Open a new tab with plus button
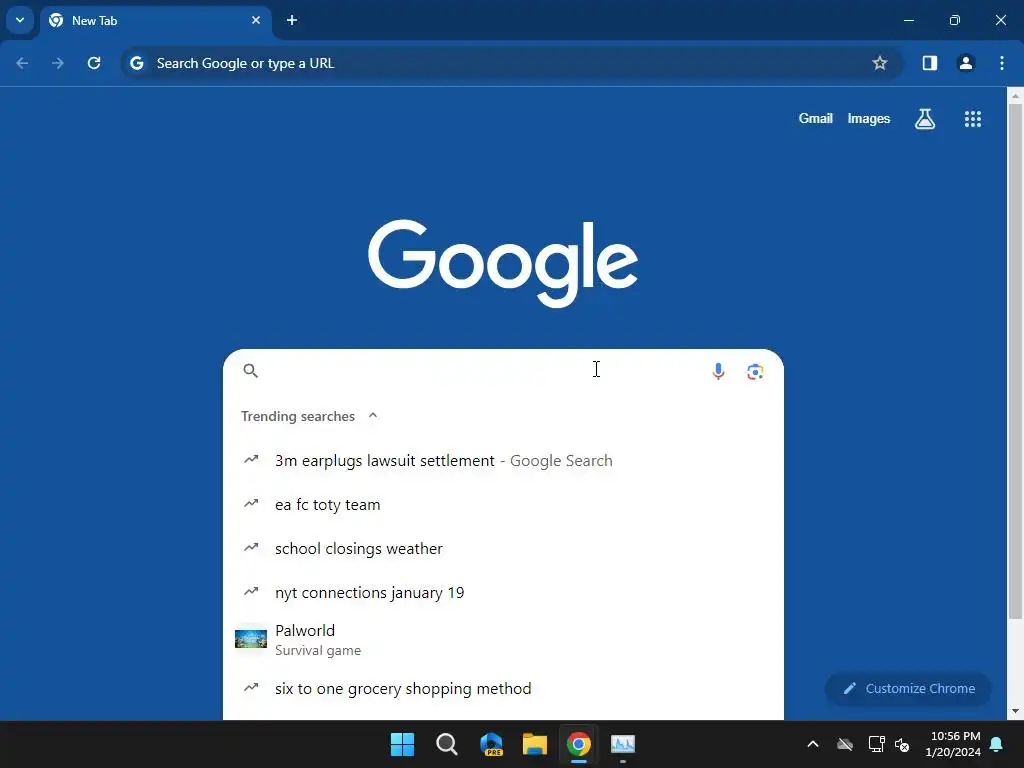 [292, 20]
